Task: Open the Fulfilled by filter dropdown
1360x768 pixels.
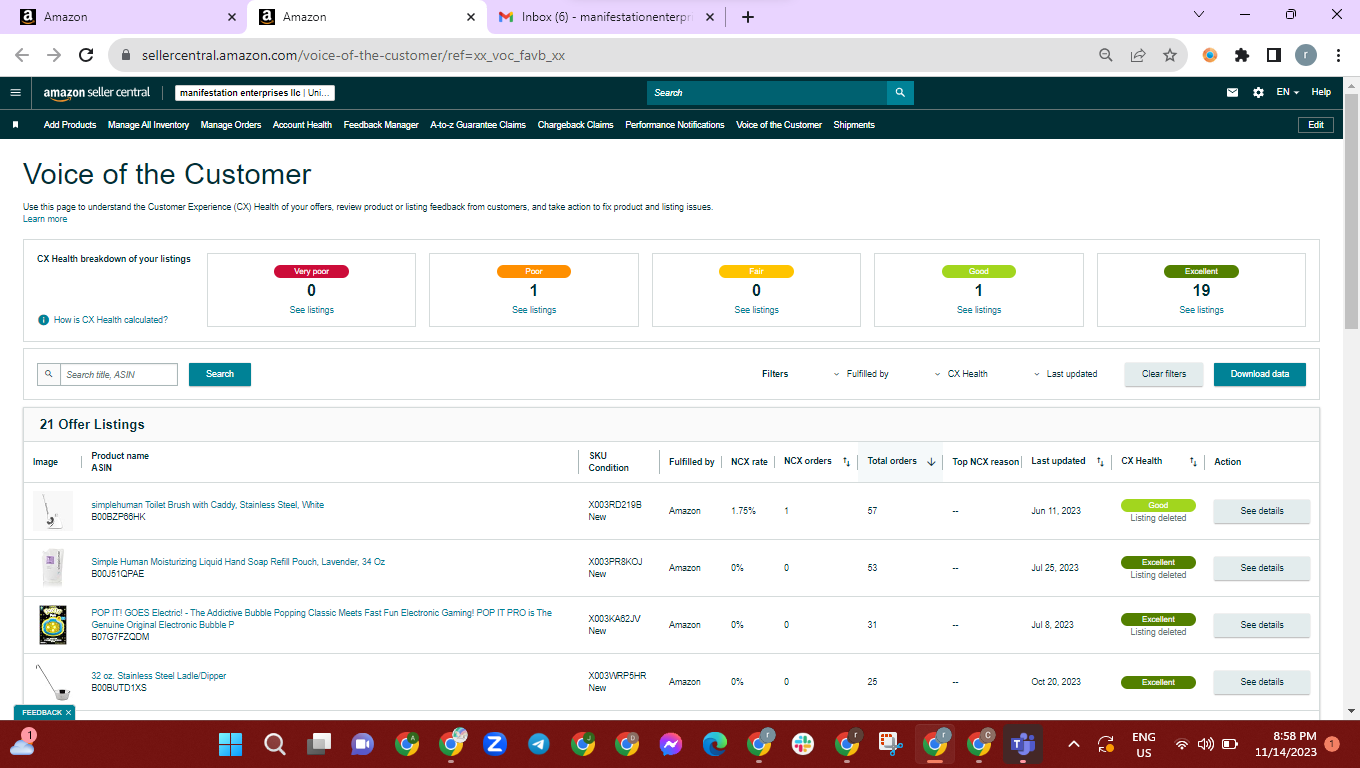Action: 861,374
